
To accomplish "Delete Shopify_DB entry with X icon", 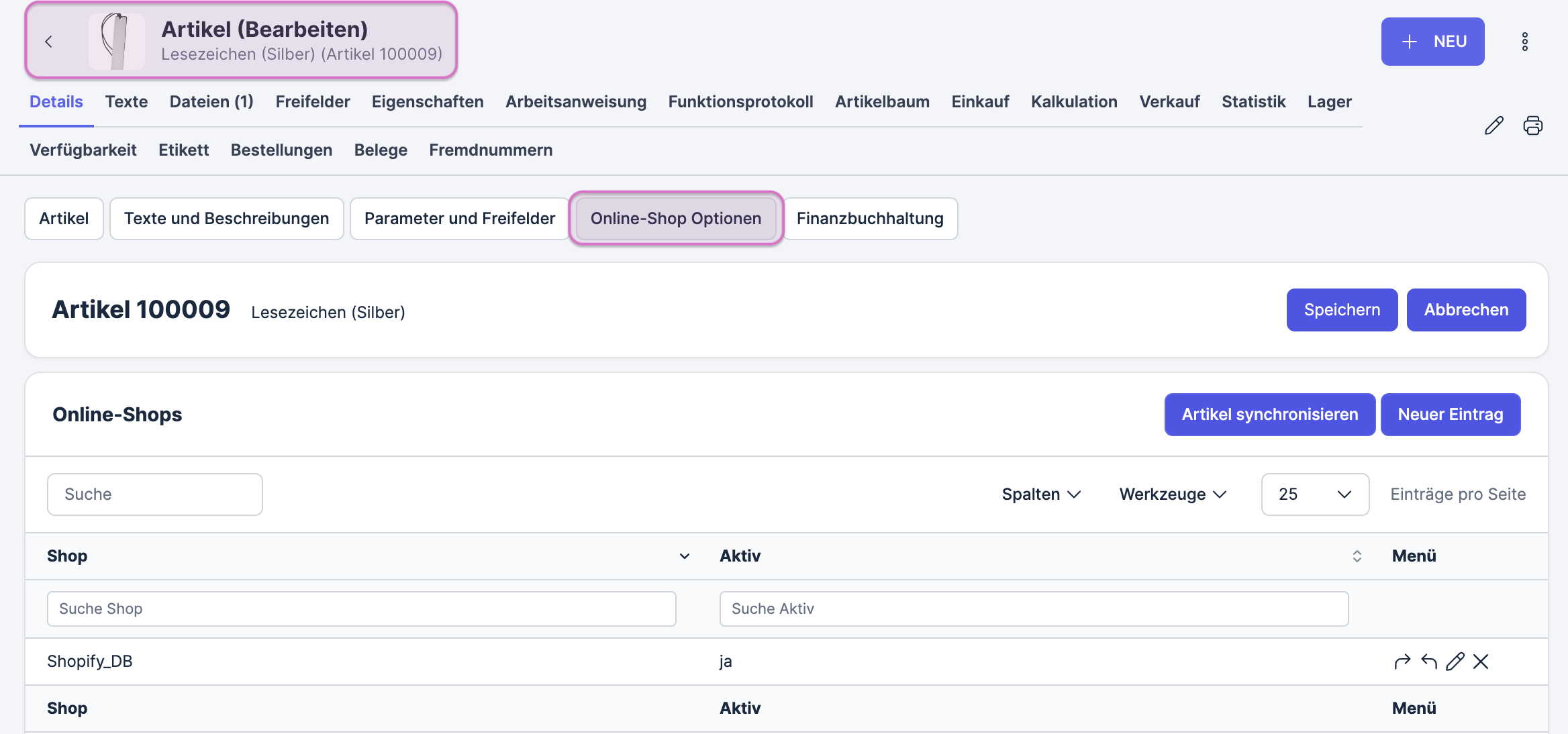I will coord(1481,662).
